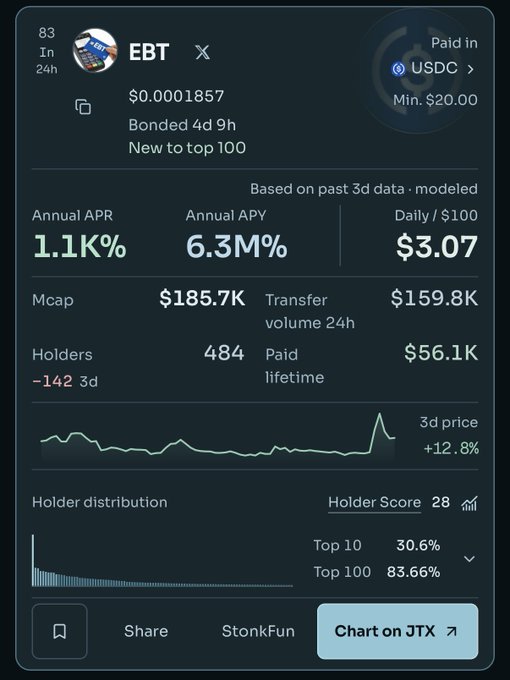Click the Top 10 value 30.6%
The height and width of the screenshot is (680, 510).
[418, 545]
